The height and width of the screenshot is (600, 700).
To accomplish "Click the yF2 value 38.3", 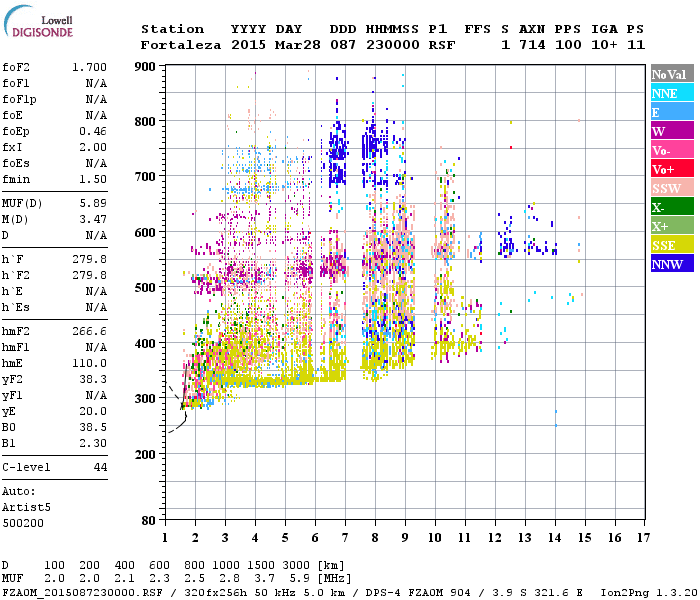I will pos(93,379).
